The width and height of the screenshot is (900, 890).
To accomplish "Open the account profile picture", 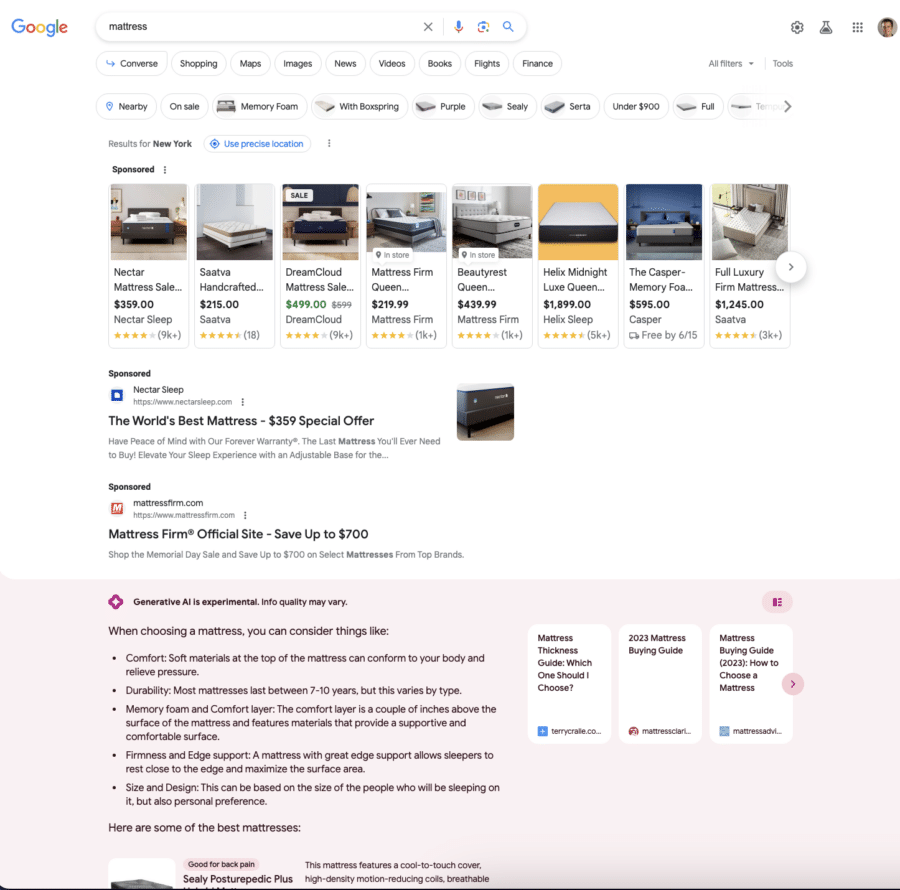I will pos(887,27).
